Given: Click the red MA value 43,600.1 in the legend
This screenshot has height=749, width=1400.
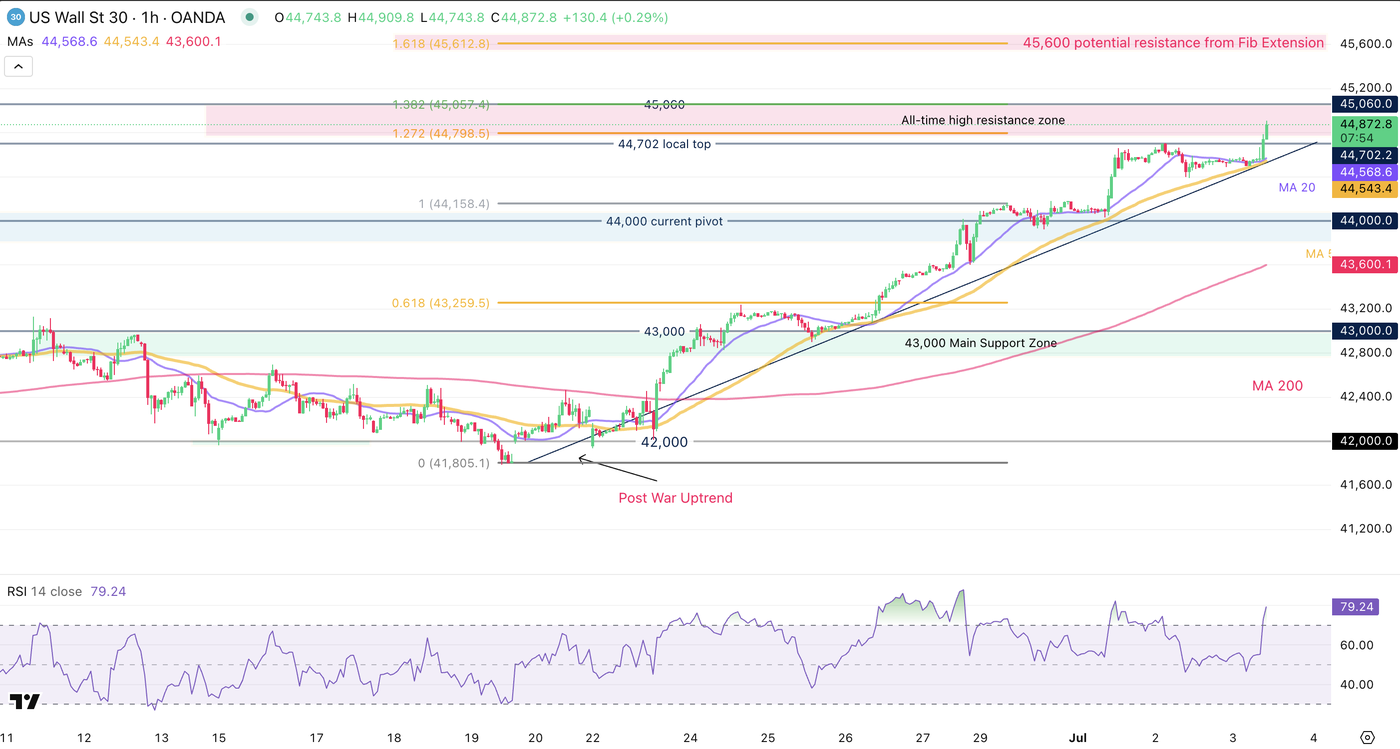Looking at the screenshot, I should point(193,41).
